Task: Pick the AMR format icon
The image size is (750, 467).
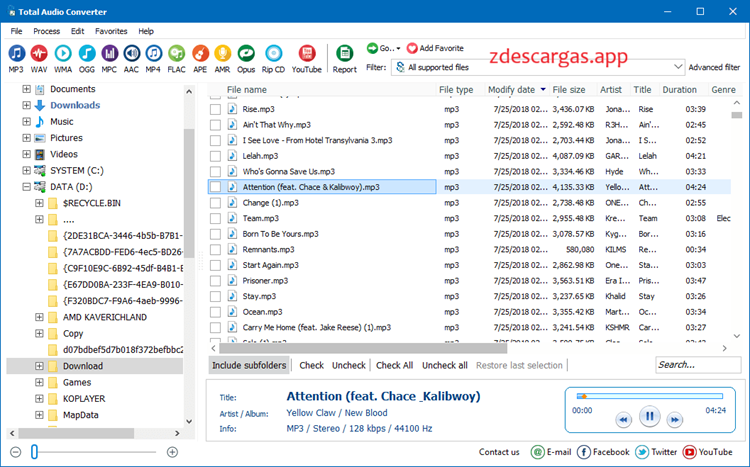Action: point(222,54)
